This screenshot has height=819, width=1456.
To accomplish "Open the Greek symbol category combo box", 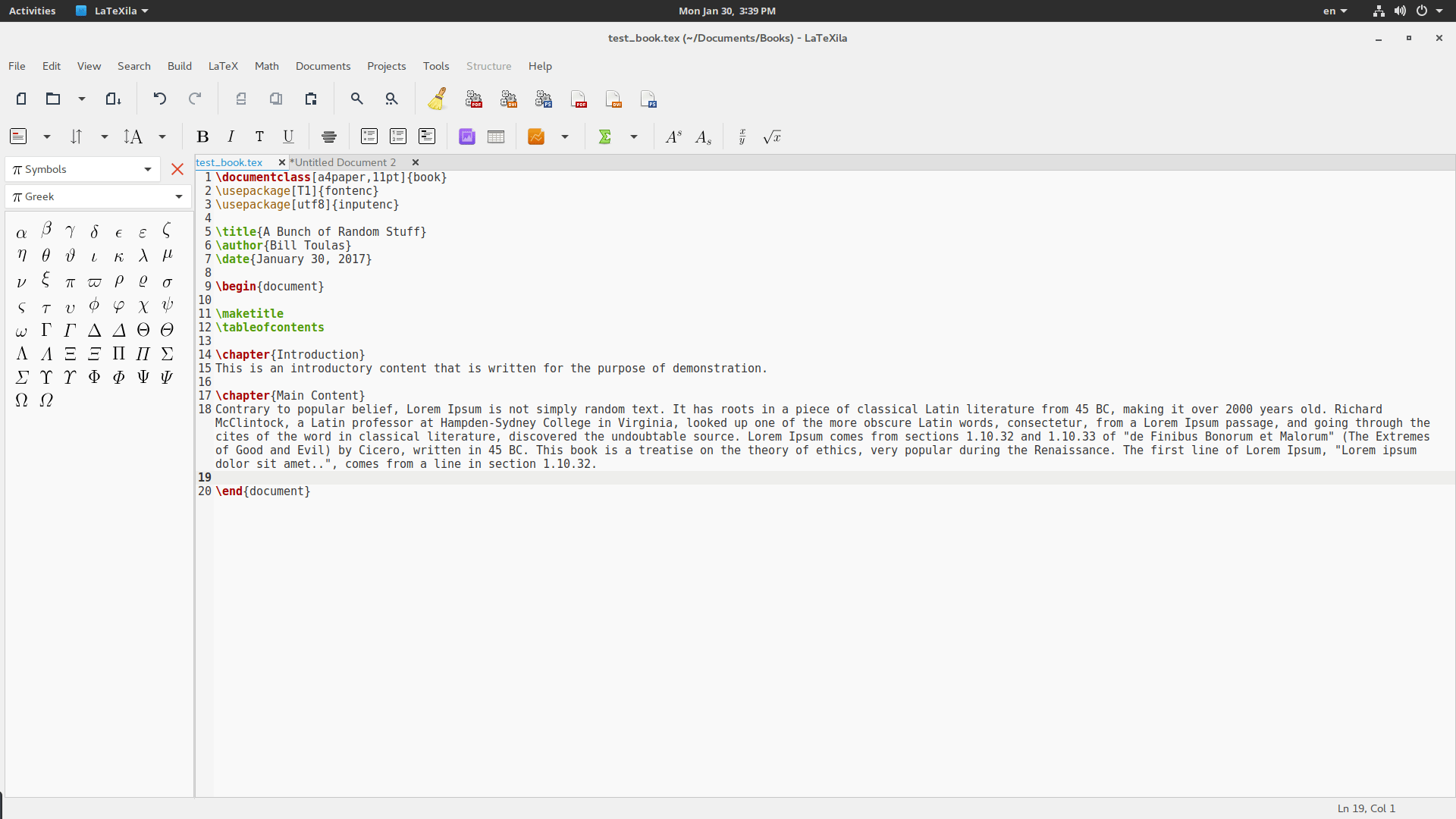I will click(x=98, y=196).
